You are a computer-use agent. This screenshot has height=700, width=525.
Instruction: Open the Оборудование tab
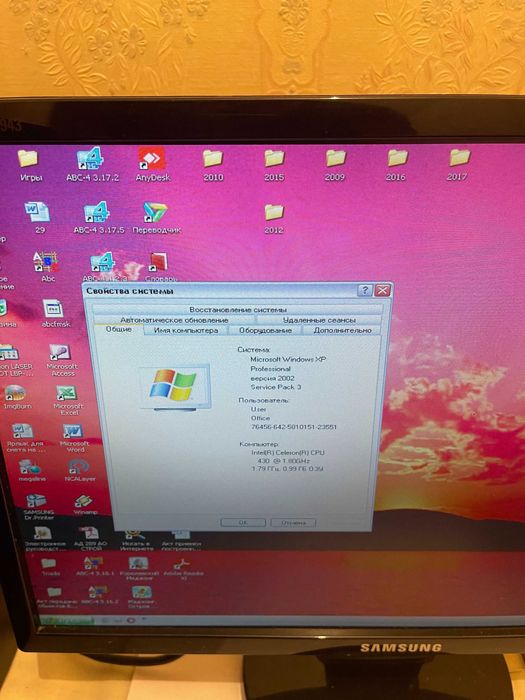(x=265, y=330)
